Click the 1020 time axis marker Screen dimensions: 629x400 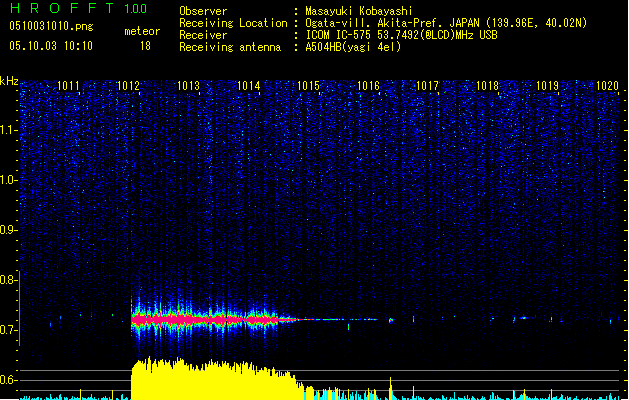pyautogui.click(x=607, y=86)
